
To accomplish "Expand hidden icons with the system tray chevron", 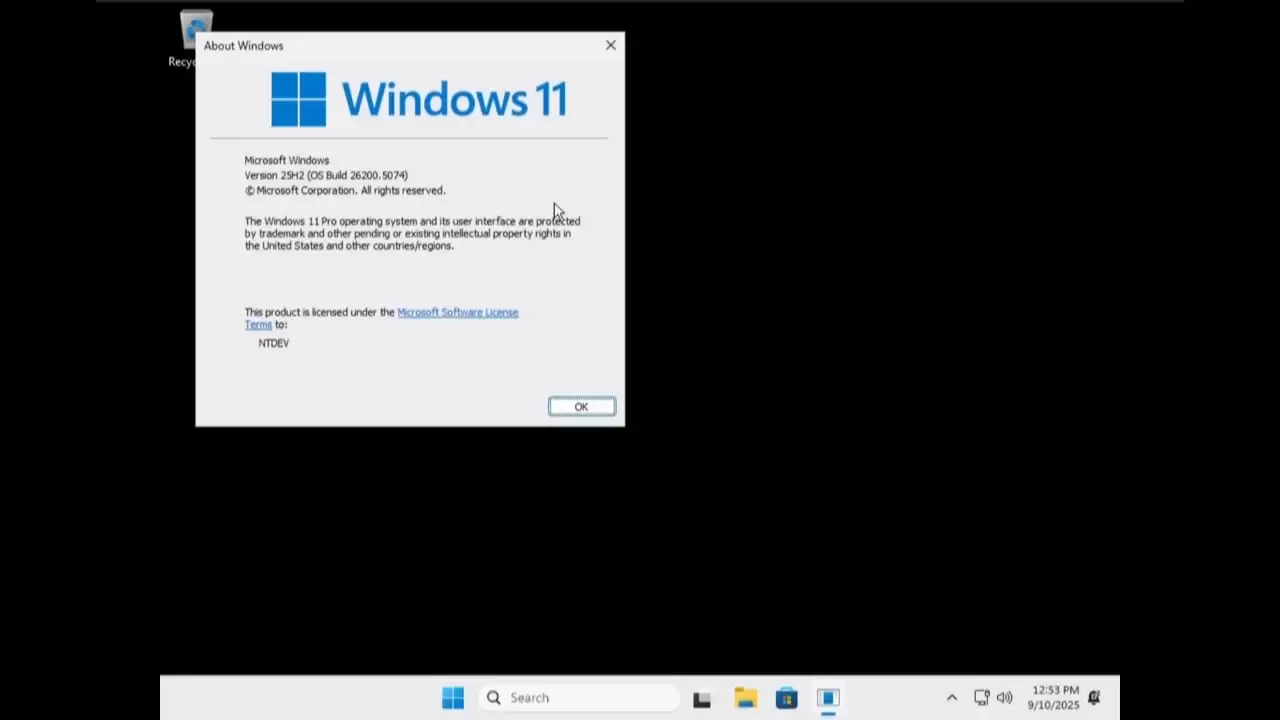I will tap(951, 697).
